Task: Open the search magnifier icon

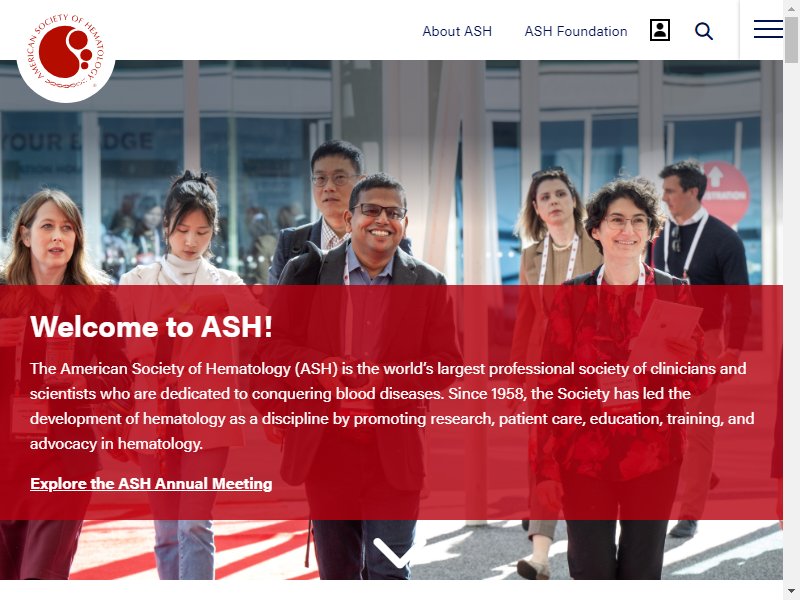Action: (704, 31)
